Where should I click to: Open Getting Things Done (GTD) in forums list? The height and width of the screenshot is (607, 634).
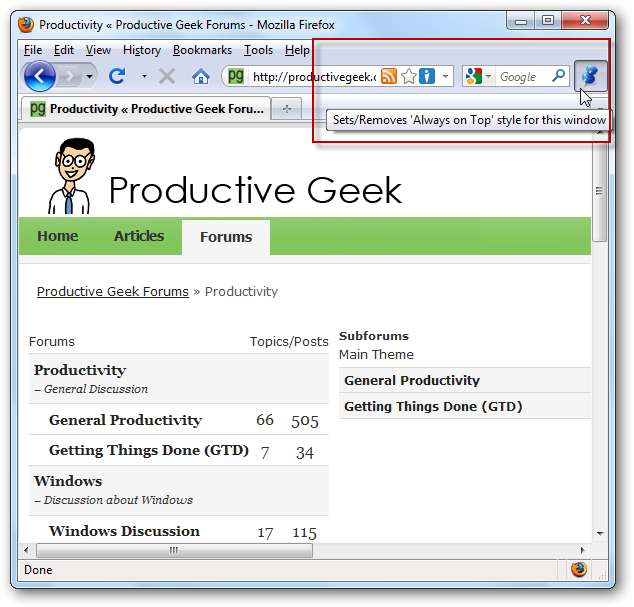click(x=149, y=450)
